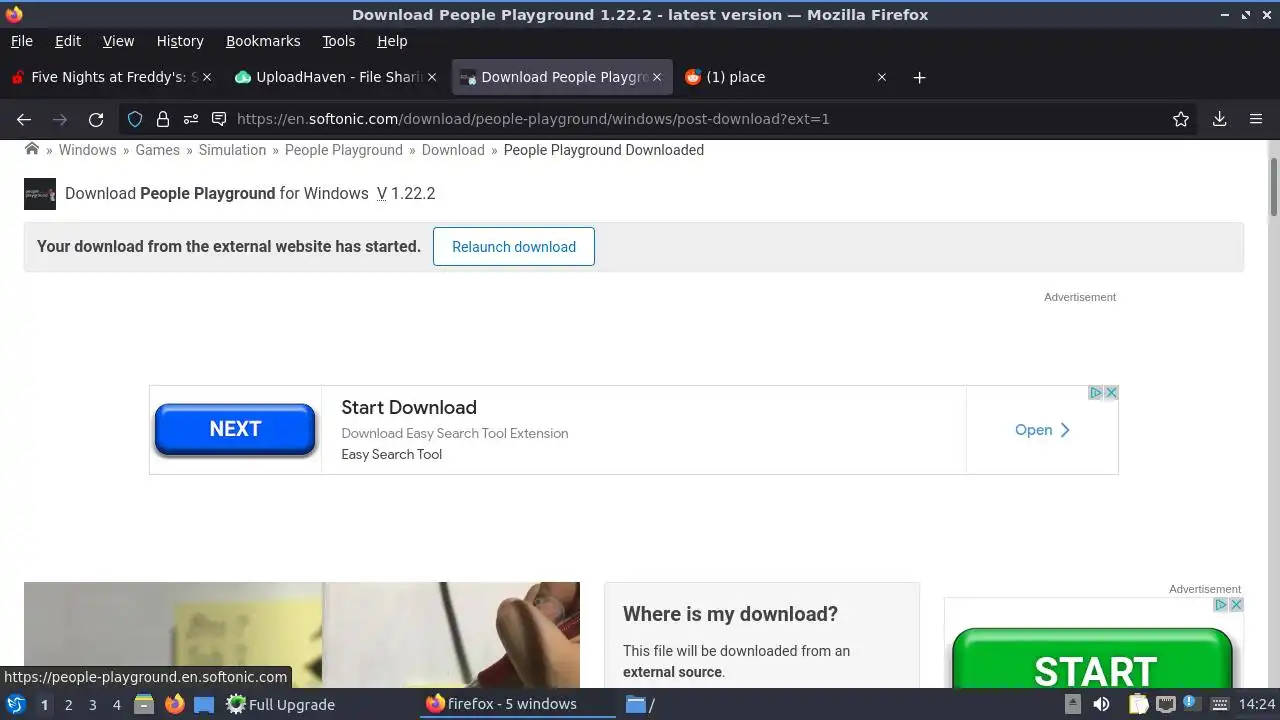The height and width of the screenshot is (720, 1280).
Task: Click Open on the Easy Search Tool ad
Action: click(1042, 430)
